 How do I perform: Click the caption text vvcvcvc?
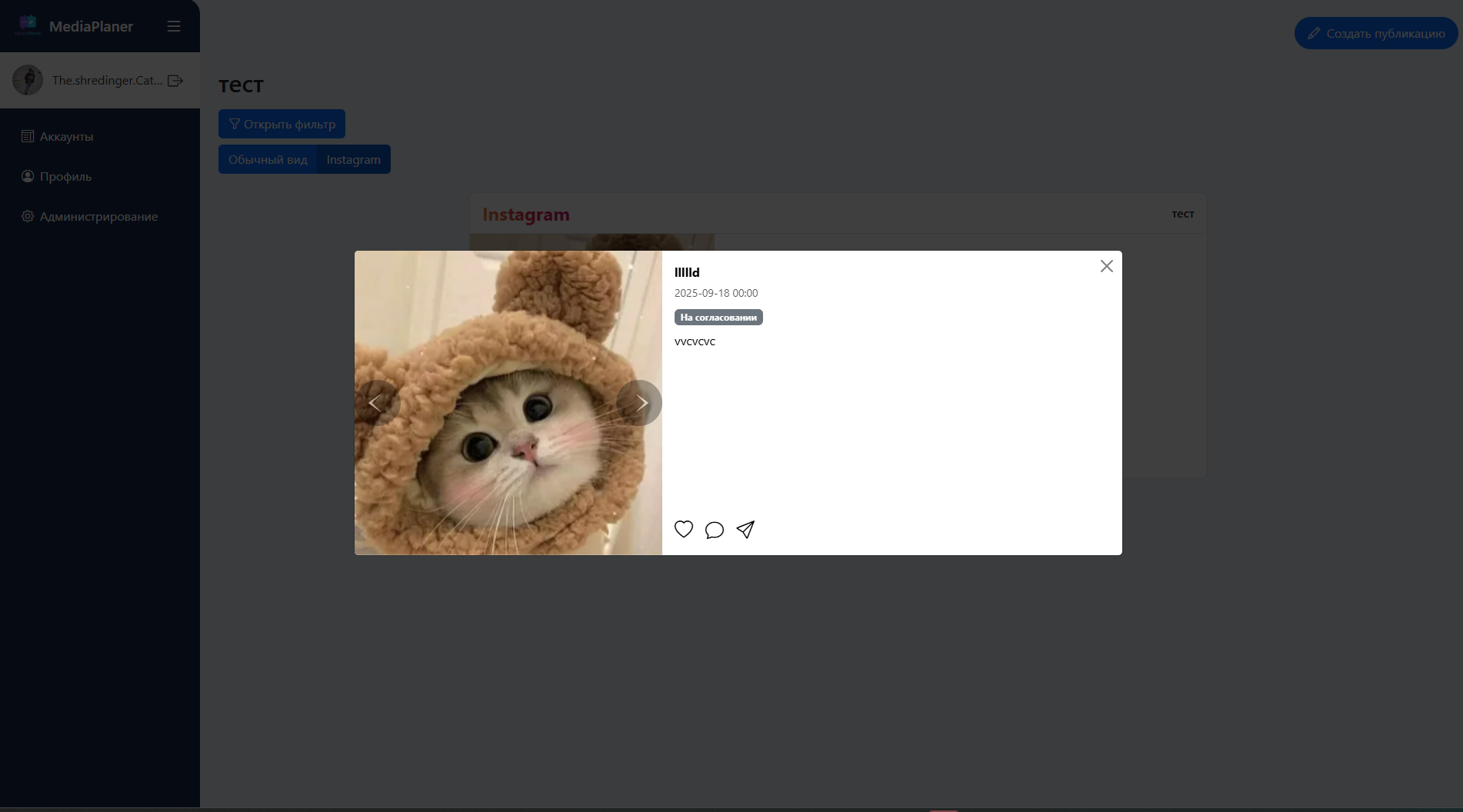click(x=695, y=341)
